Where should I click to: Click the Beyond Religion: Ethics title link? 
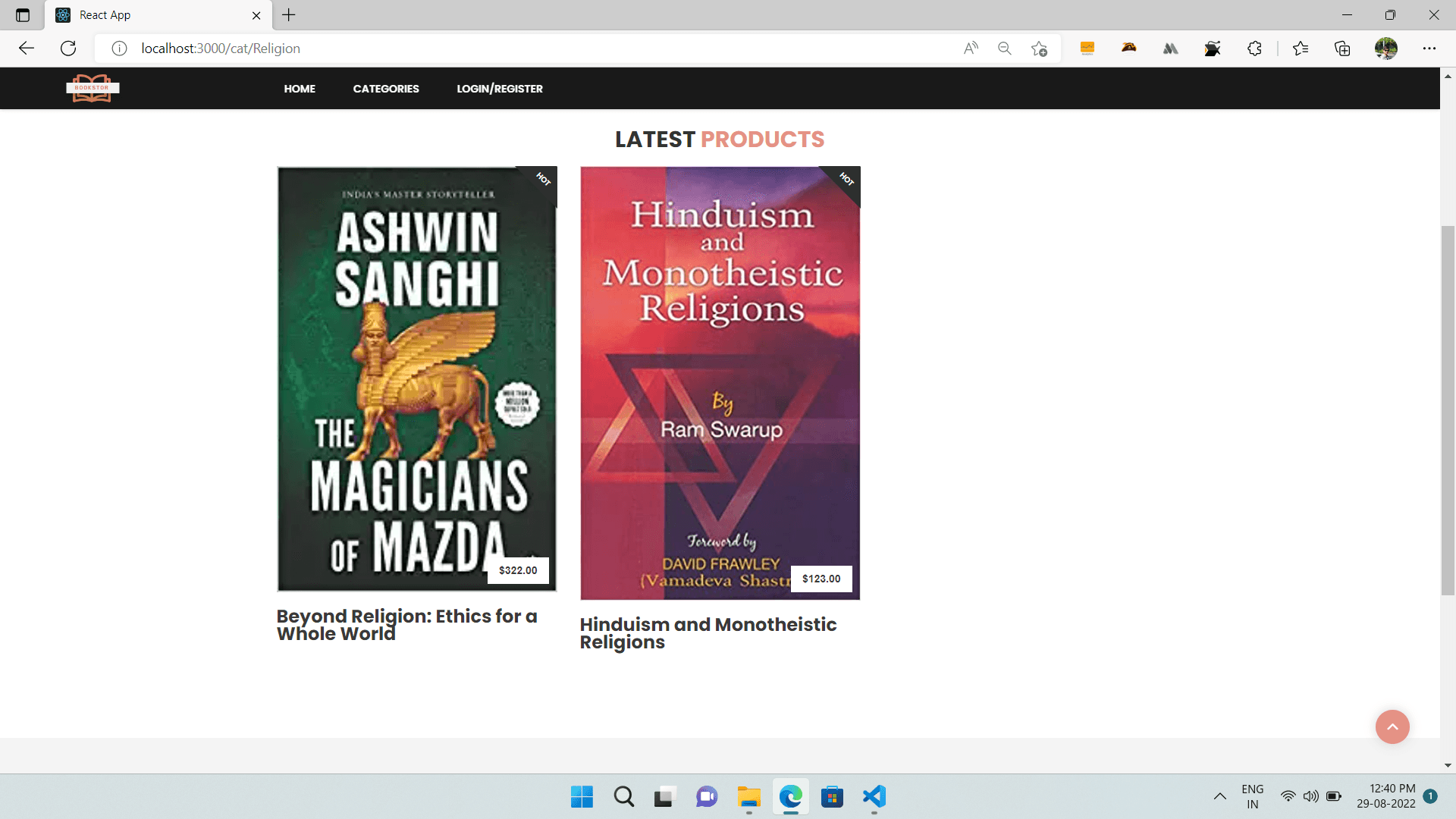pyautogui.click(x=407, y=625)
